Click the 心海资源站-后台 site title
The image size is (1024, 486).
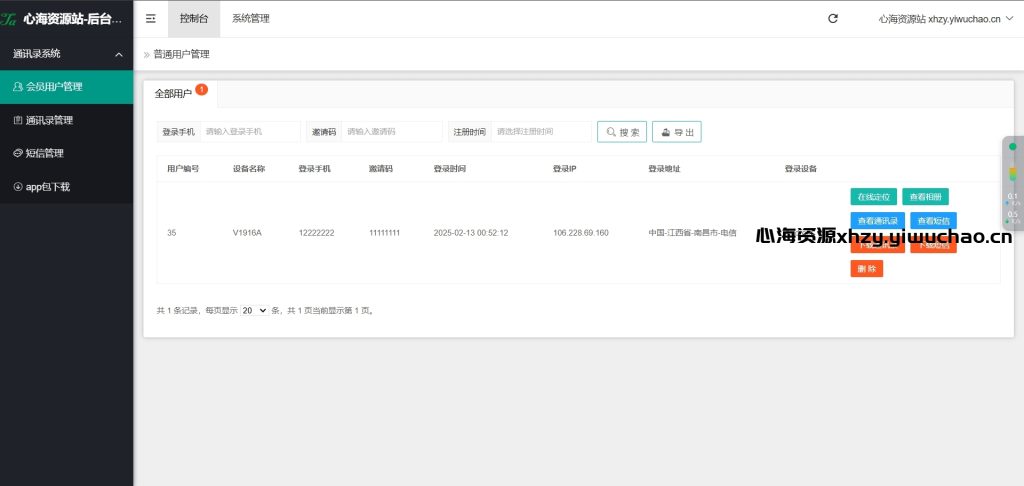pos(72,20)
